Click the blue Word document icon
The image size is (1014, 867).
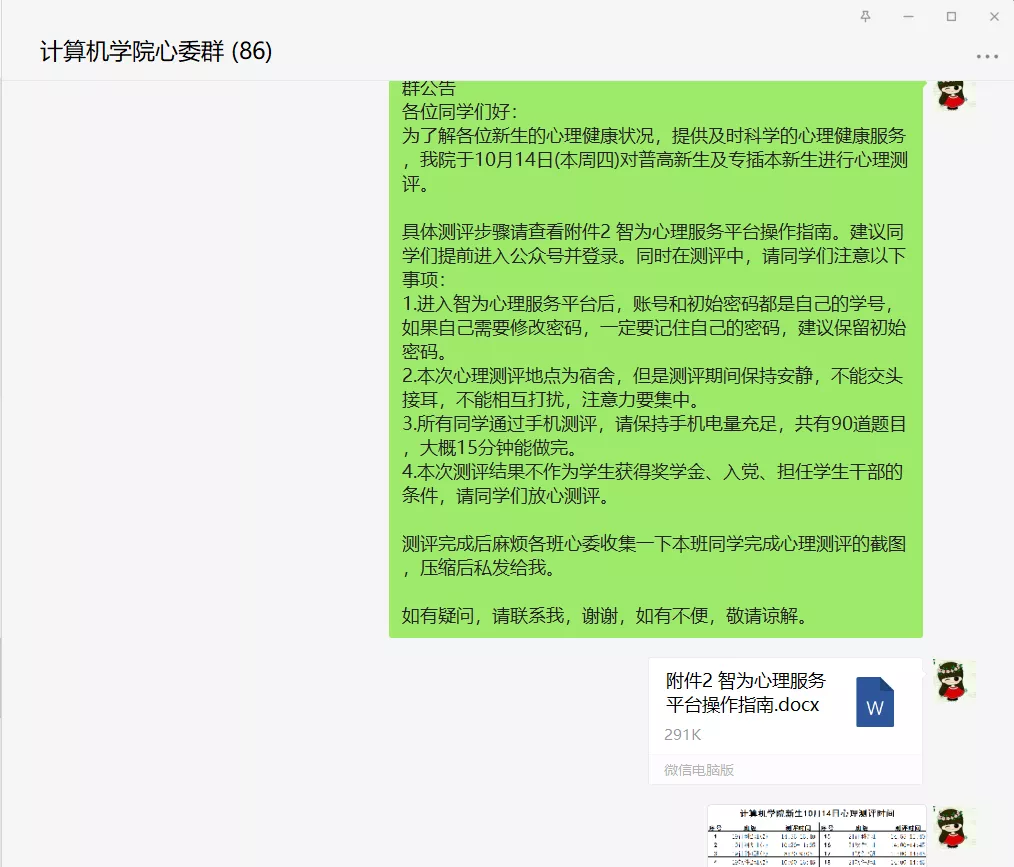point(875,701)
